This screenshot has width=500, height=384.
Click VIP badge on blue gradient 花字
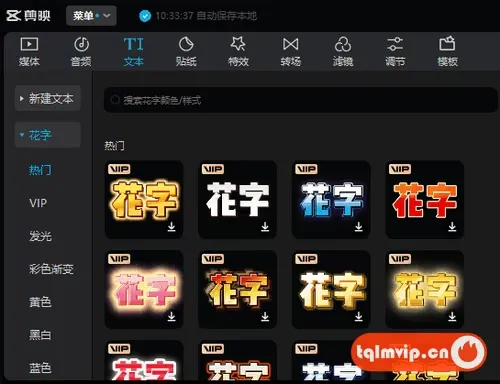point(306,169)
